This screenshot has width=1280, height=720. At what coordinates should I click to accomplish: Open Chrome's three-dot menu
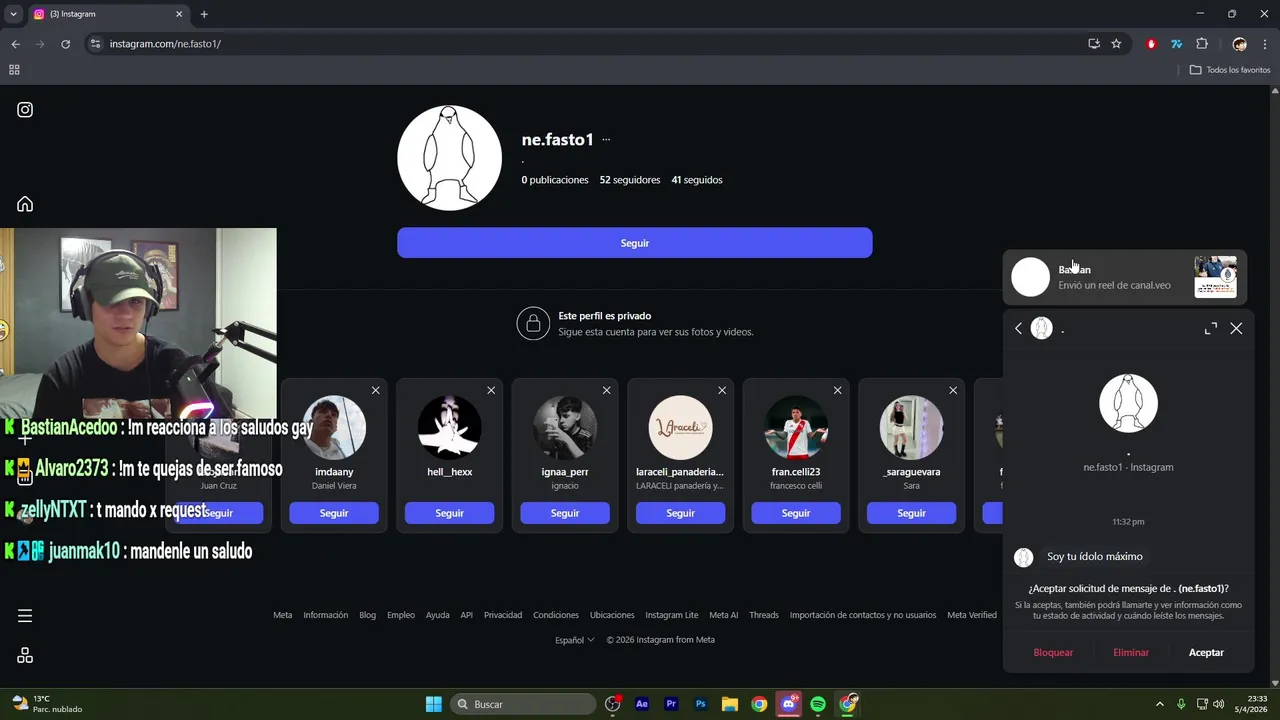(1265, 44)
